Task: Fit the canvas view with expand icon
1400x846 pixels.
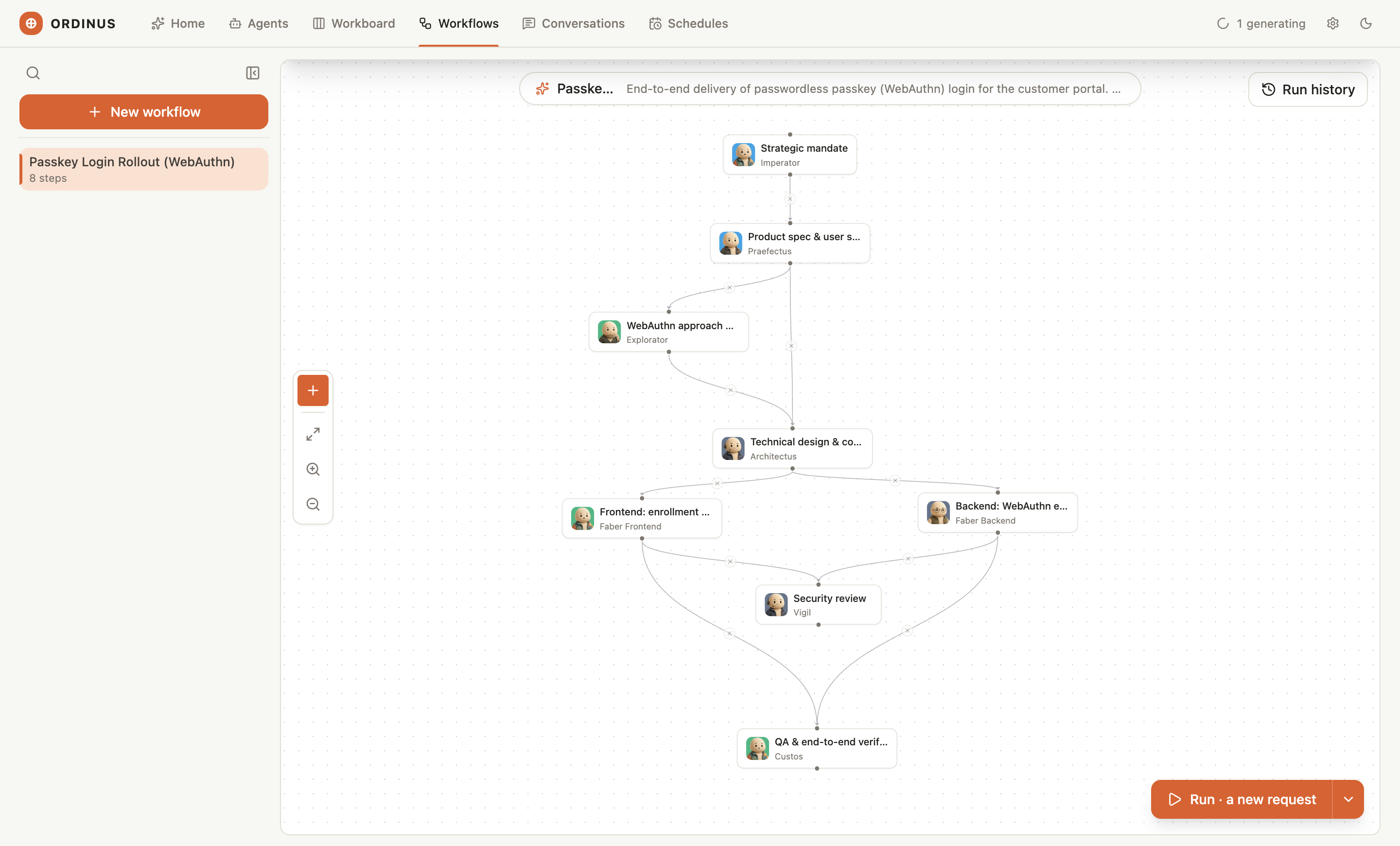Action: click(313, 434)
